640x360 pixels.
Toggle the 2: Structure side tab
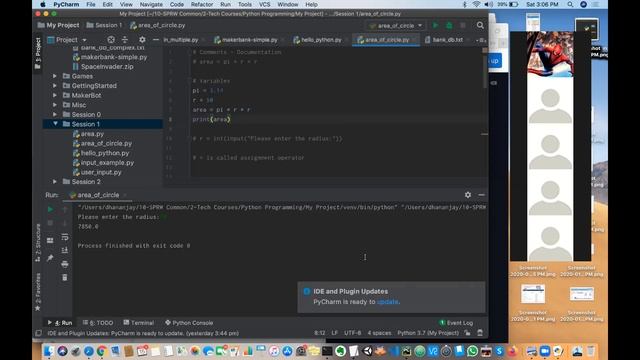(x=38, y=242)
